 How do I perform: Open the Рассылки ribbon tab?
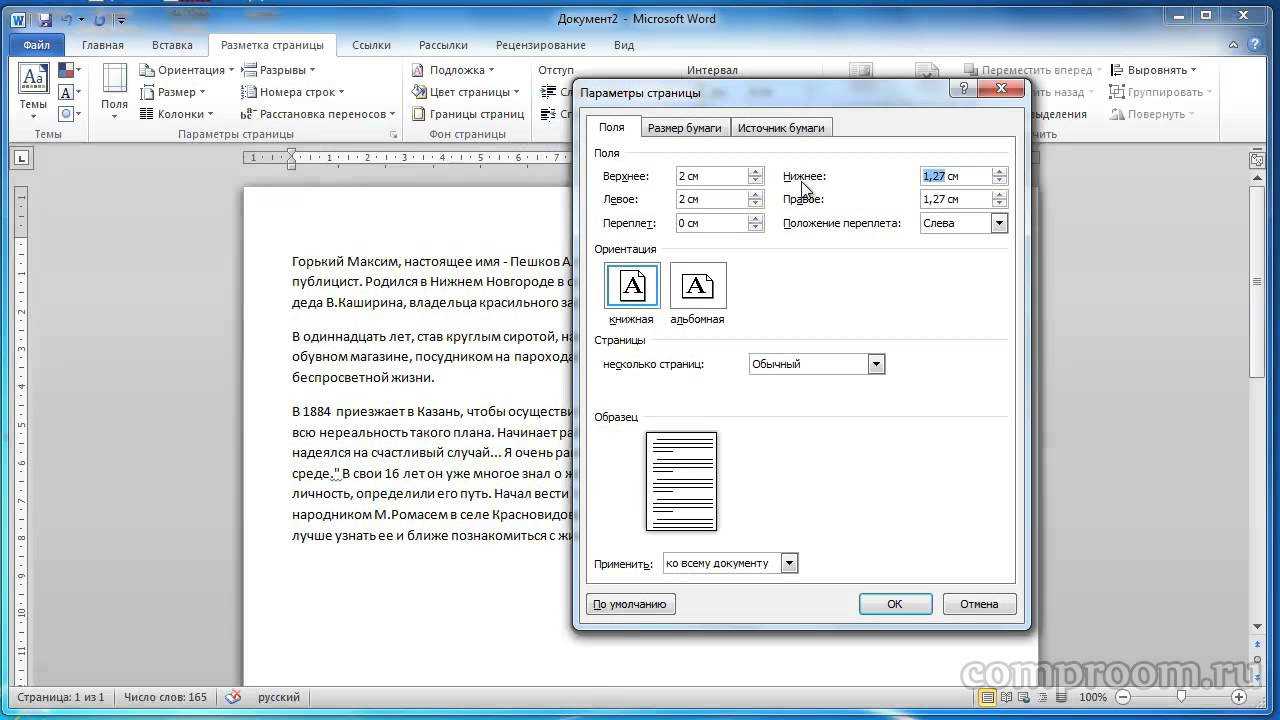[443, 45]
